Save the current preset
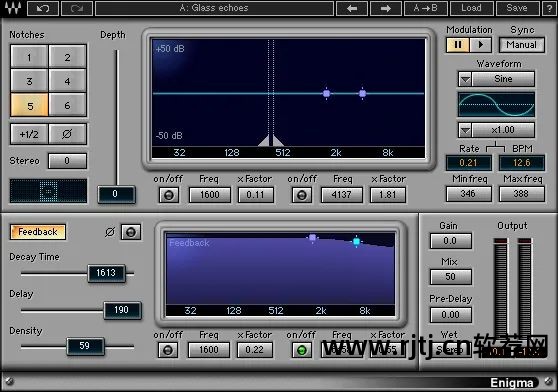This screenshot has height=392, width=558. coord(517,8)
